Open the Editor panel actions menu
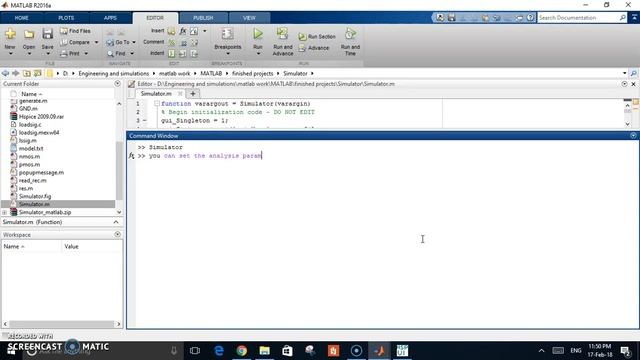The height and width of the screenshot is (360, 640). click(624, 84)
